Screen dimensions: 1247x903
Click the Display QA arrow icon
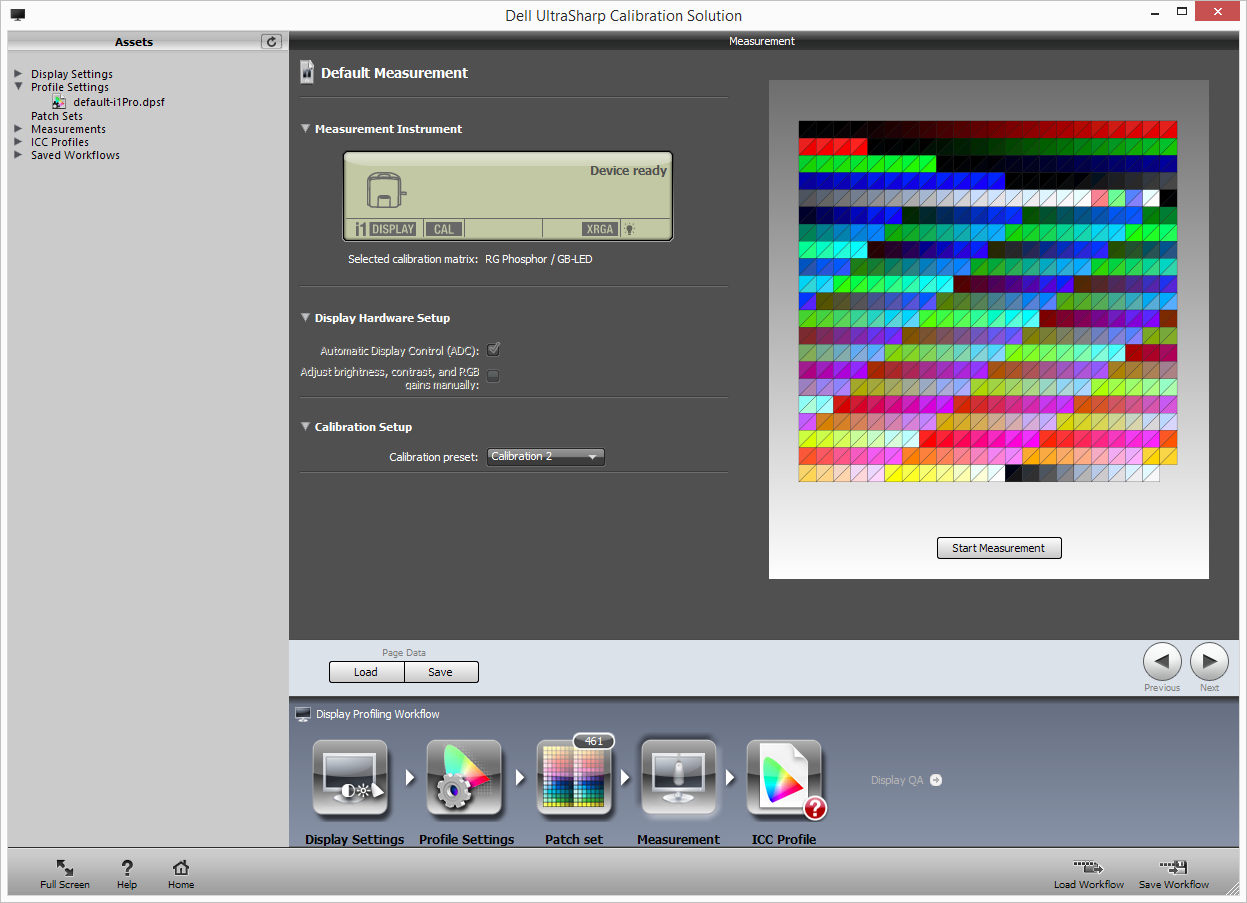pos(936,780)
